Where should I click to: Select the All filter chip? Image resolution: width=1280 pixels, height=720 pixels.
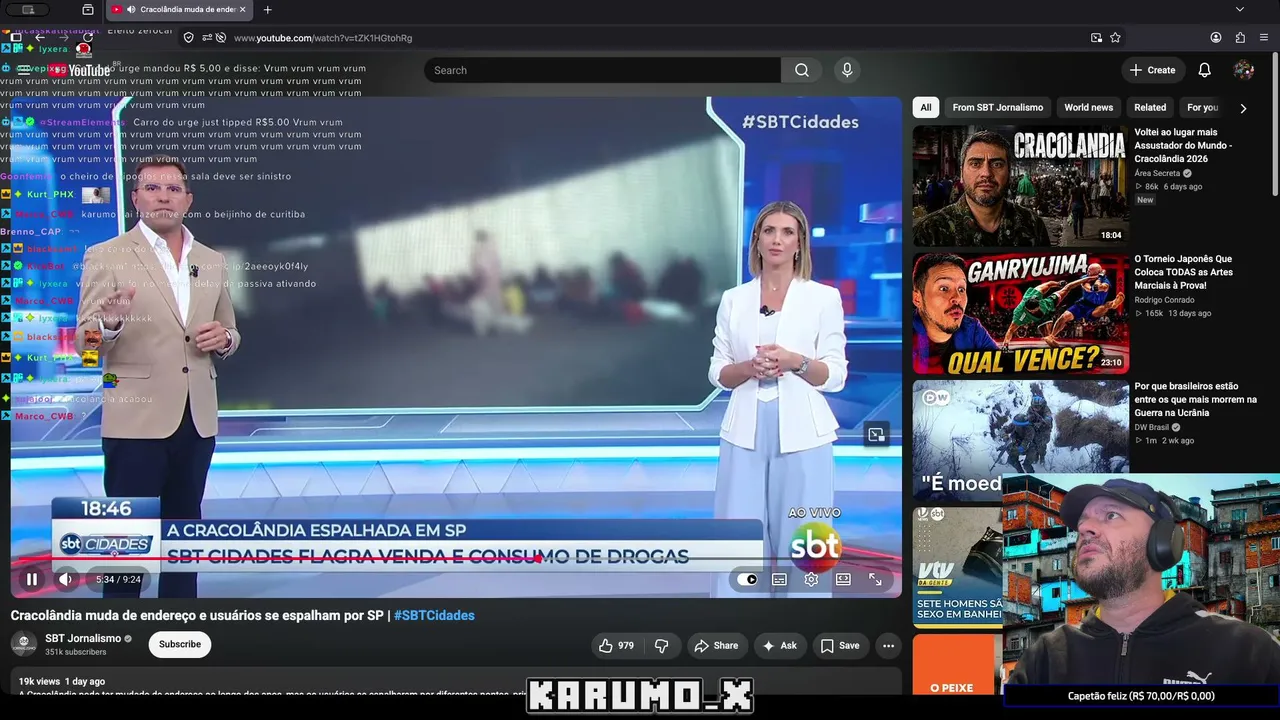tap(926, 108)
